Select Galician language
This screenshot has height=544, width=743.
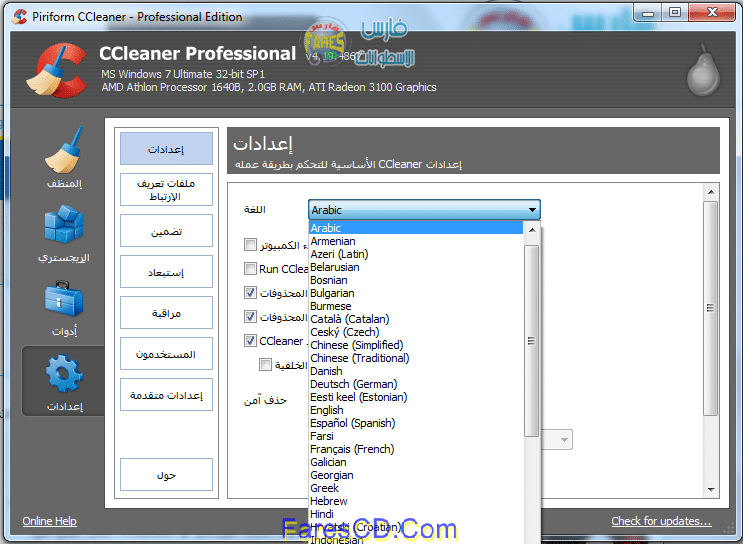click(x=416, y=462)
